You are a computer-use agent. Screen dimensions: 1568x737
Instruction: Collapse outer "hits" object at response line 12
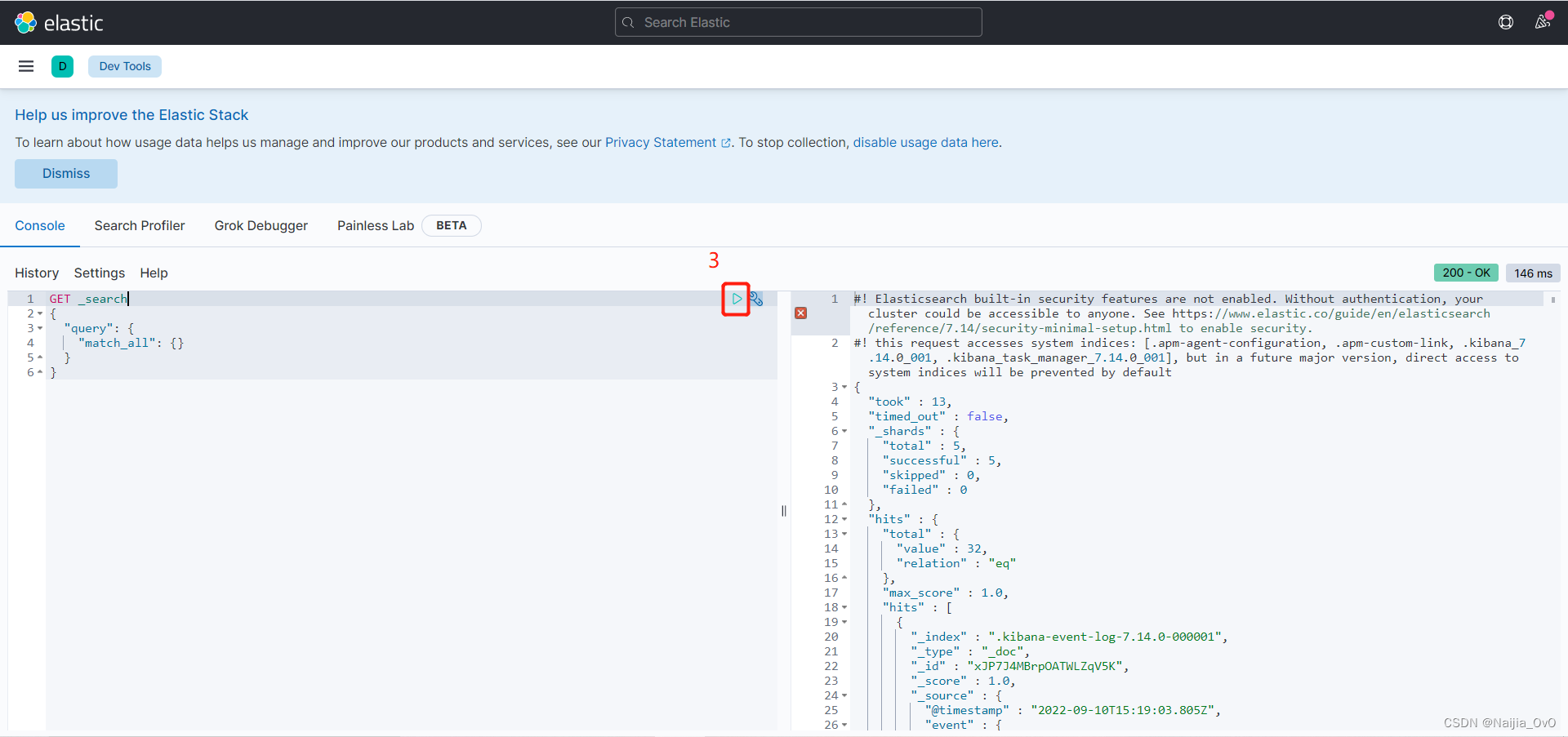(844, 519)
